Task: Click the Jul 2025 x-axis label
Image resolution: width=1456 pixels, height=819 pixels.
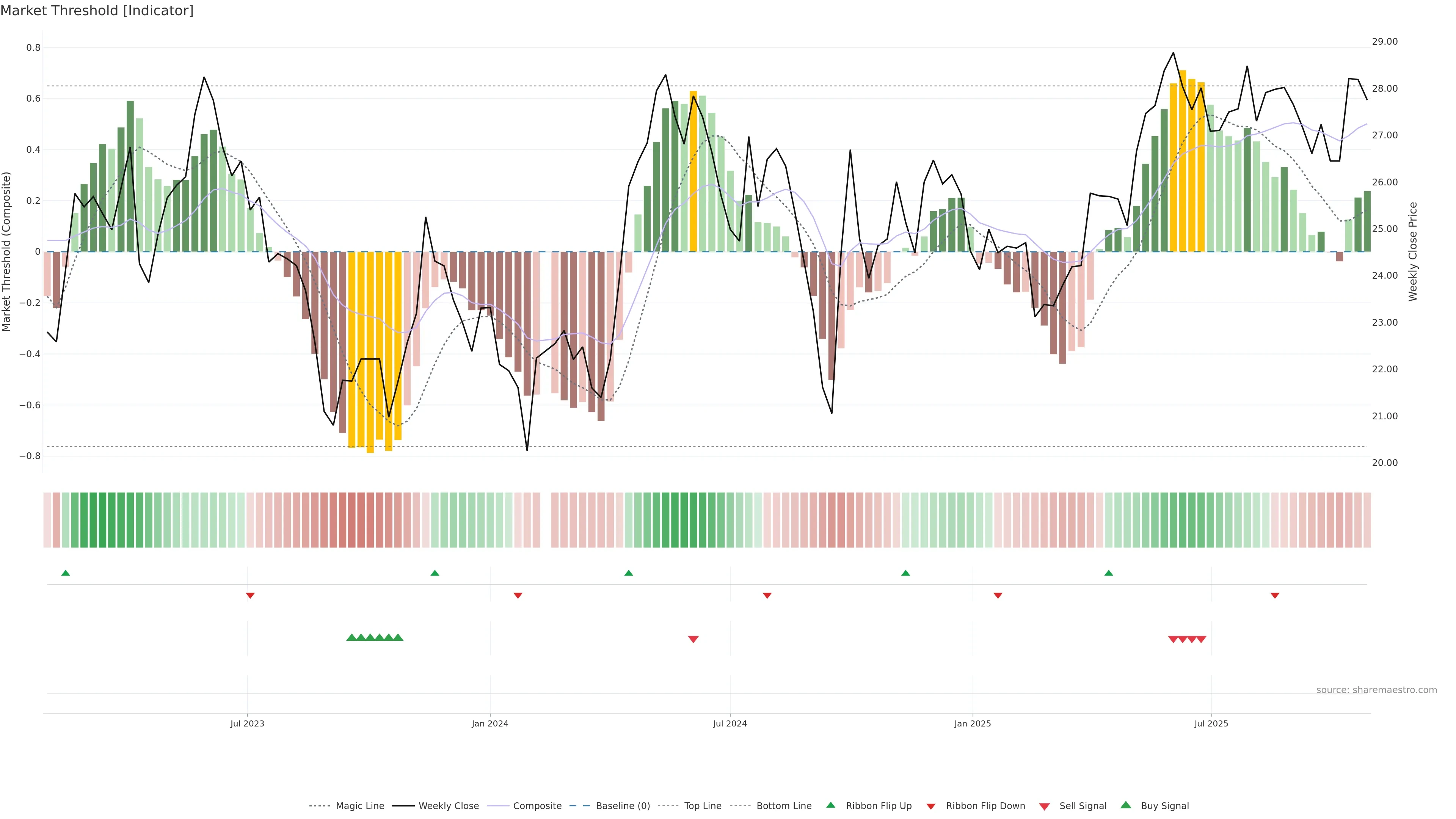Action: coord(1211,723)
